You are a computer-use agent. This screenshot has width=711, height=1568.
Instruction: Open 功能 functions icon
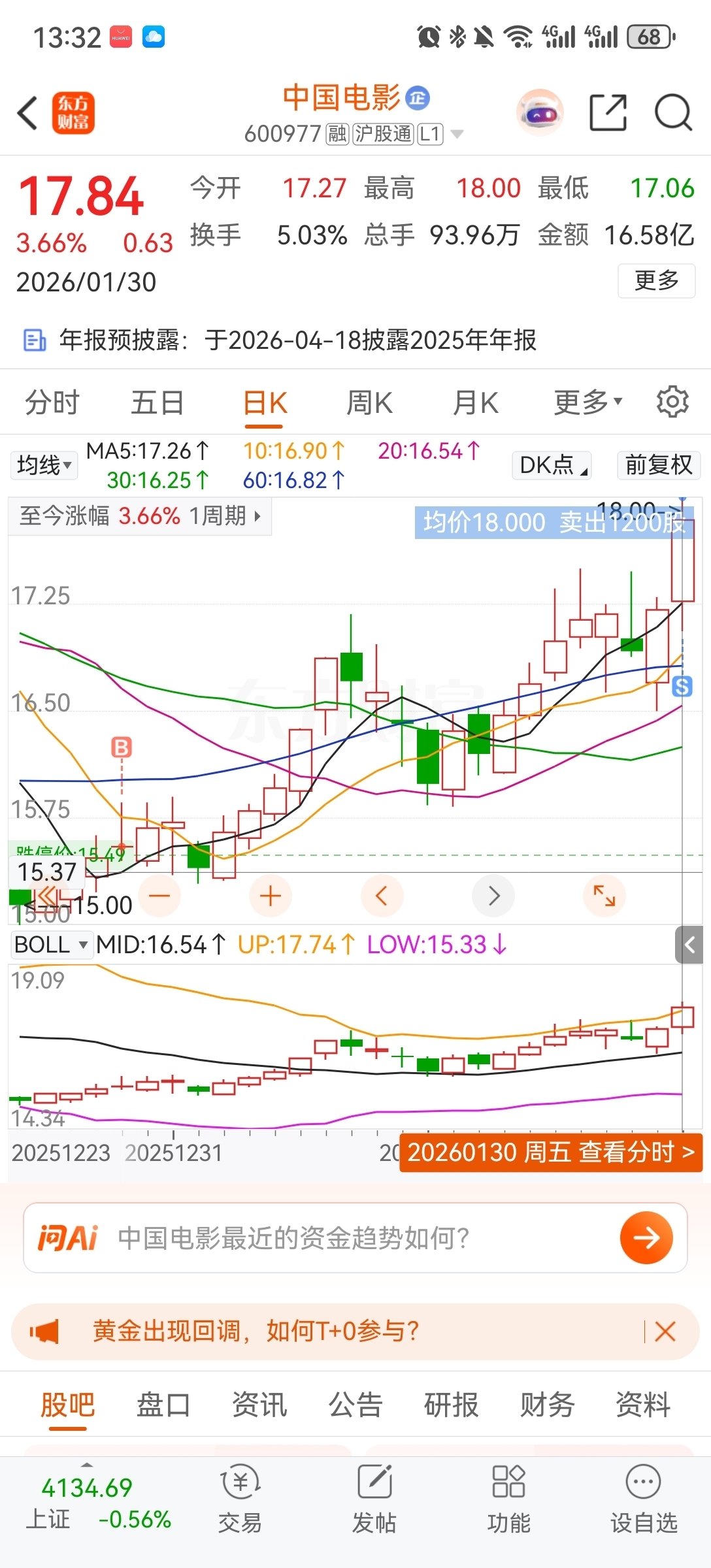click(x=508, y=1501)
